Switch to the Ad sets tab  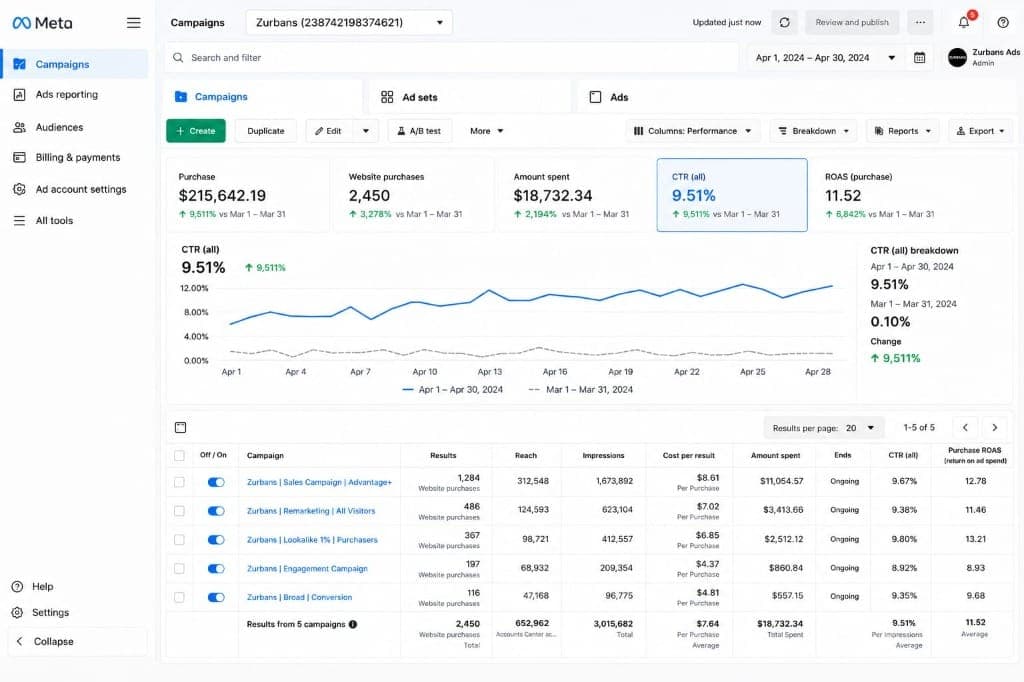pos(470,97)
